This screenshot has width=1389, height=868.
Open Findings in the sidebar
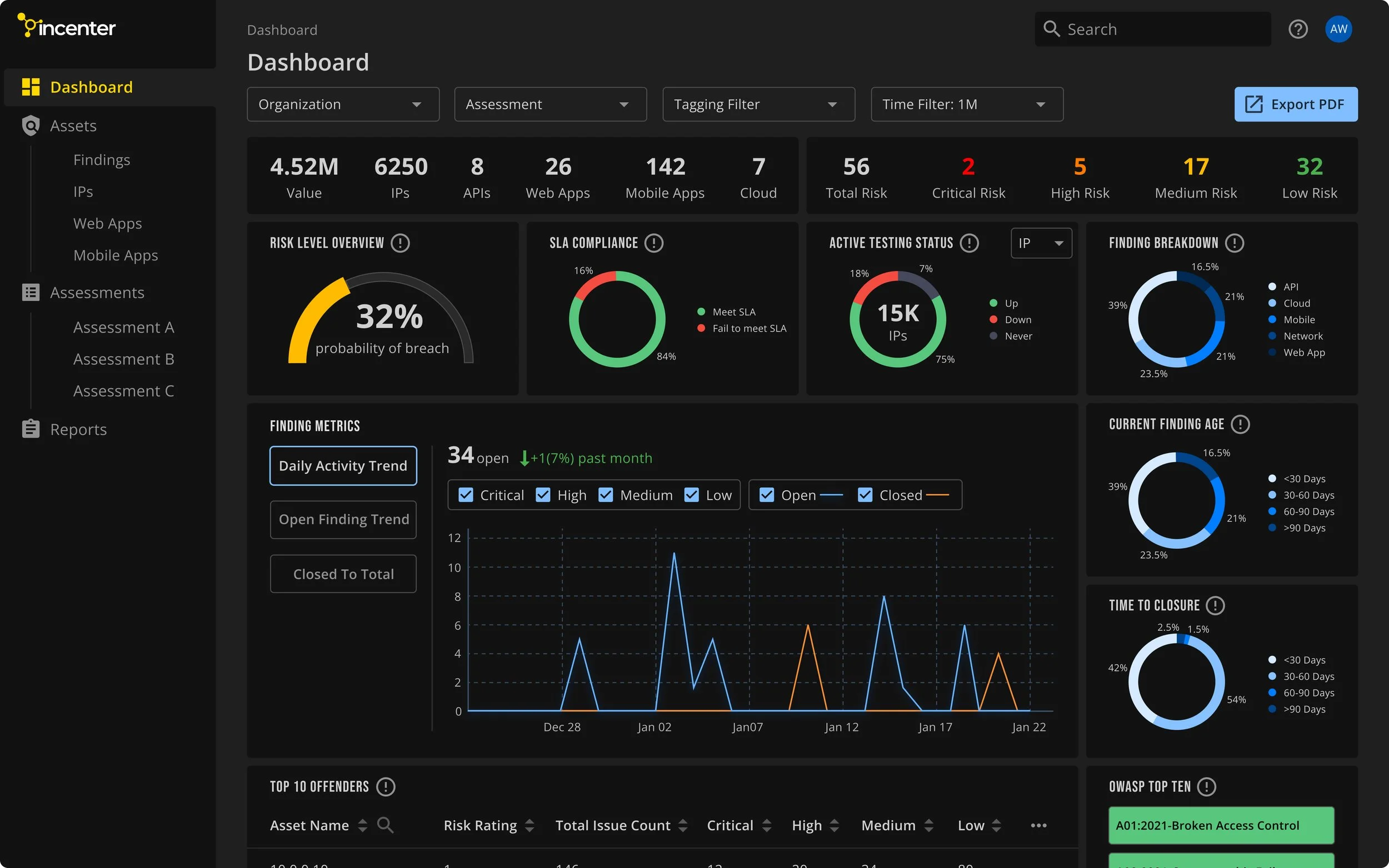(x=102, y=159)
